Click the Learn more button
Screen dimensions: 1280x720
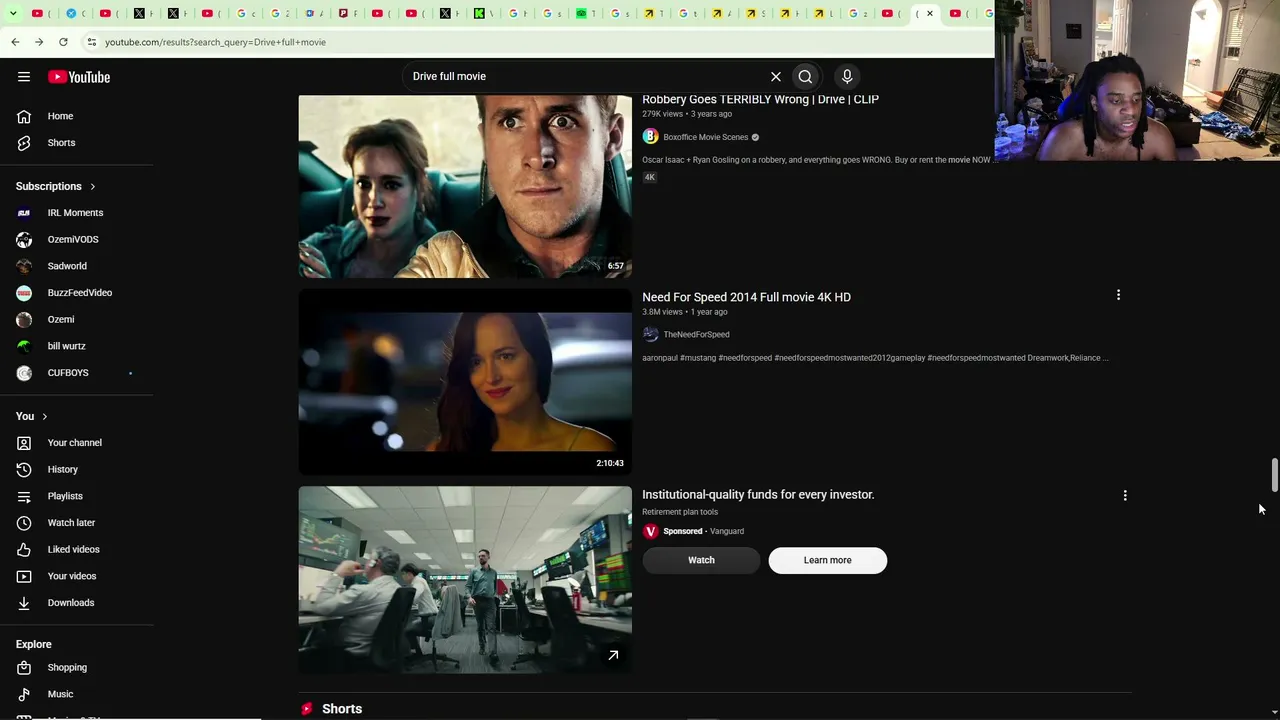click(x=827, y=560)
